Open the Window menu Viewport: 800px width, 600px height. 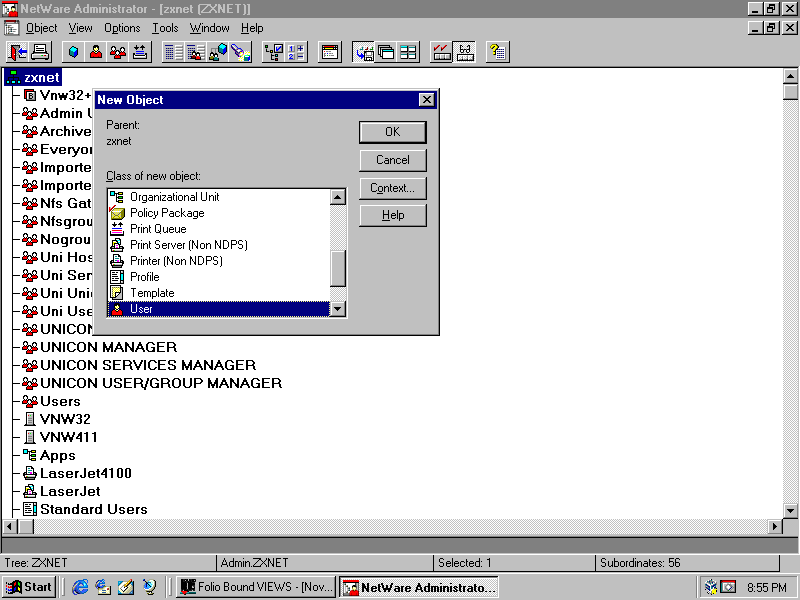[x=209, y=28]
